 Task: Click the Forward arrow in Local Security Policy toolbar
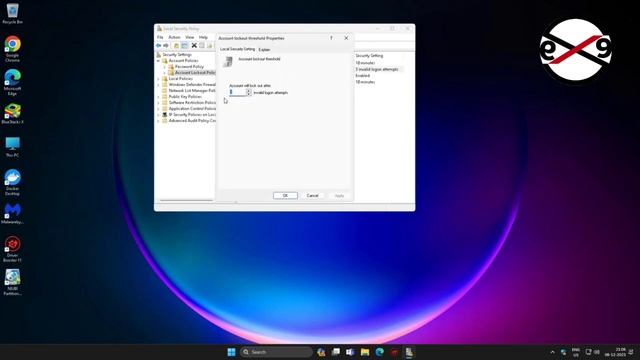click(x=166, y=46)
